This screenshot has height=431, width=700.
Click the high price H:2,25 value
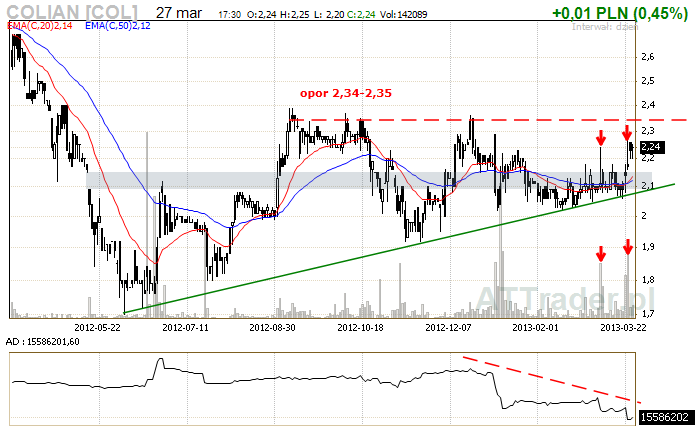click(294, 15)
